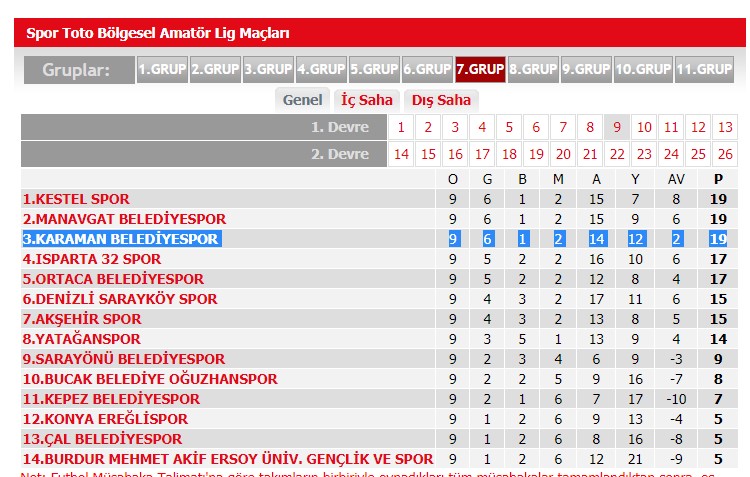View week 26 results
Image resolution: width=750 pixels, height=477 pixels.
point(725,154)
